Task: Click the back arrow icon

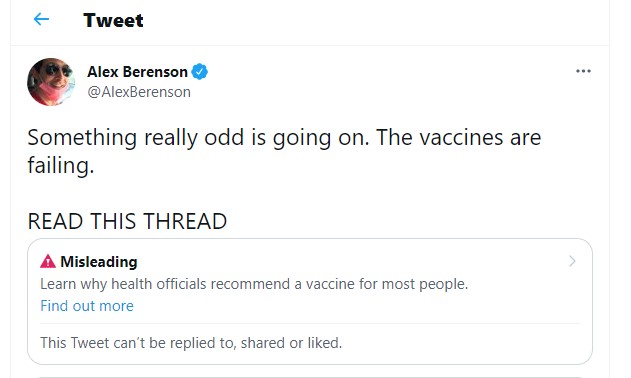Action: (41, 19)
